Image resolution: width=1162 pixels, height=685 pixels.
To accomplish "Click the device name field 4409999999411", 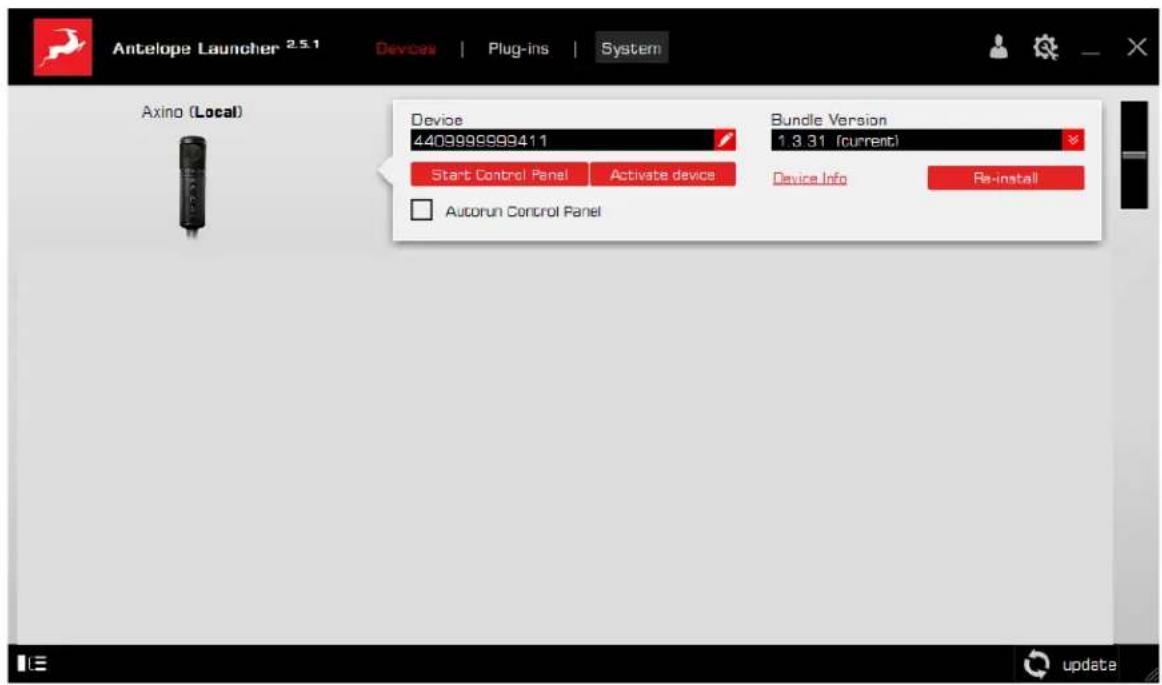I will 562,140.
